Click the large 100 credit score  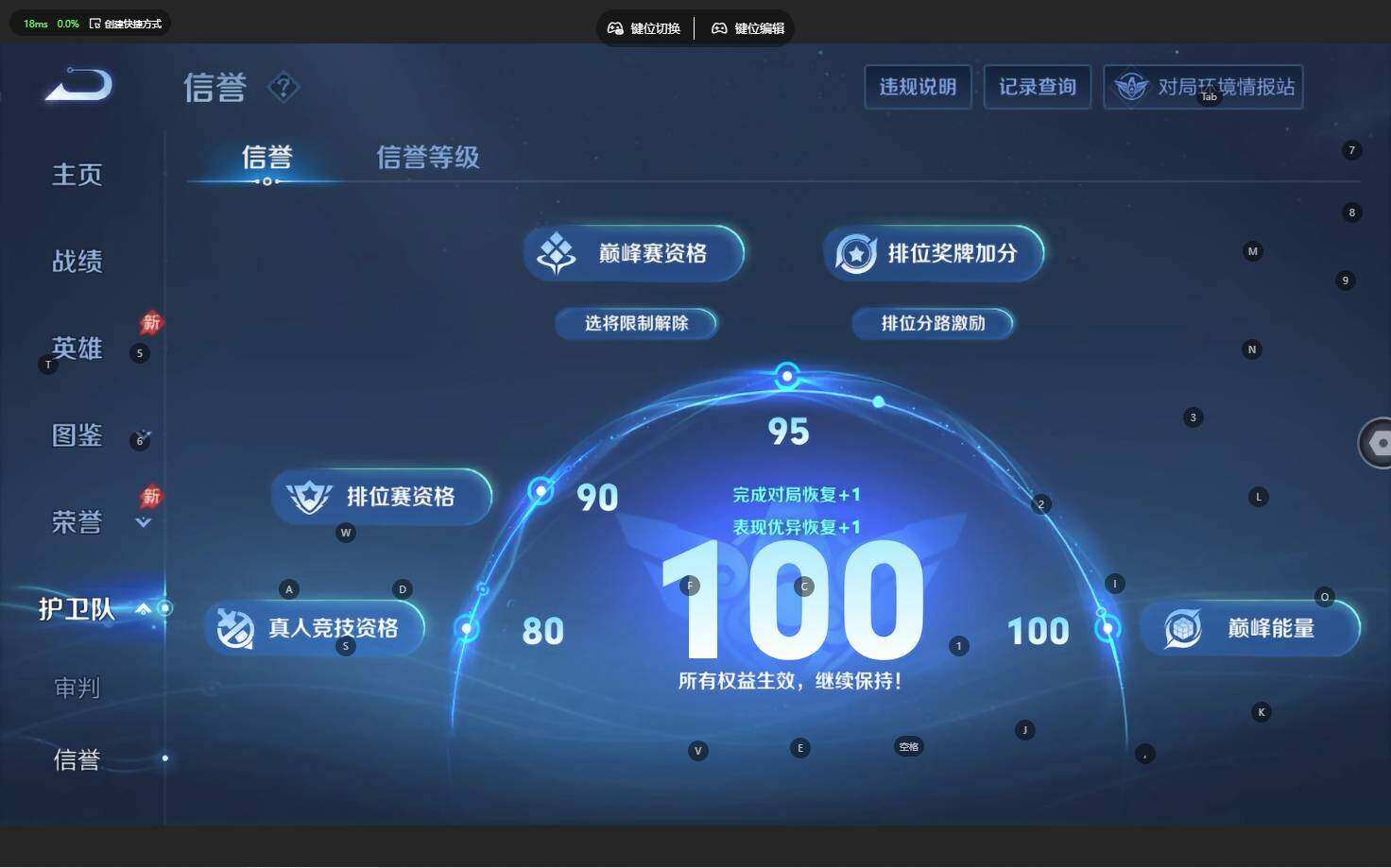click(x=792, y=601)
